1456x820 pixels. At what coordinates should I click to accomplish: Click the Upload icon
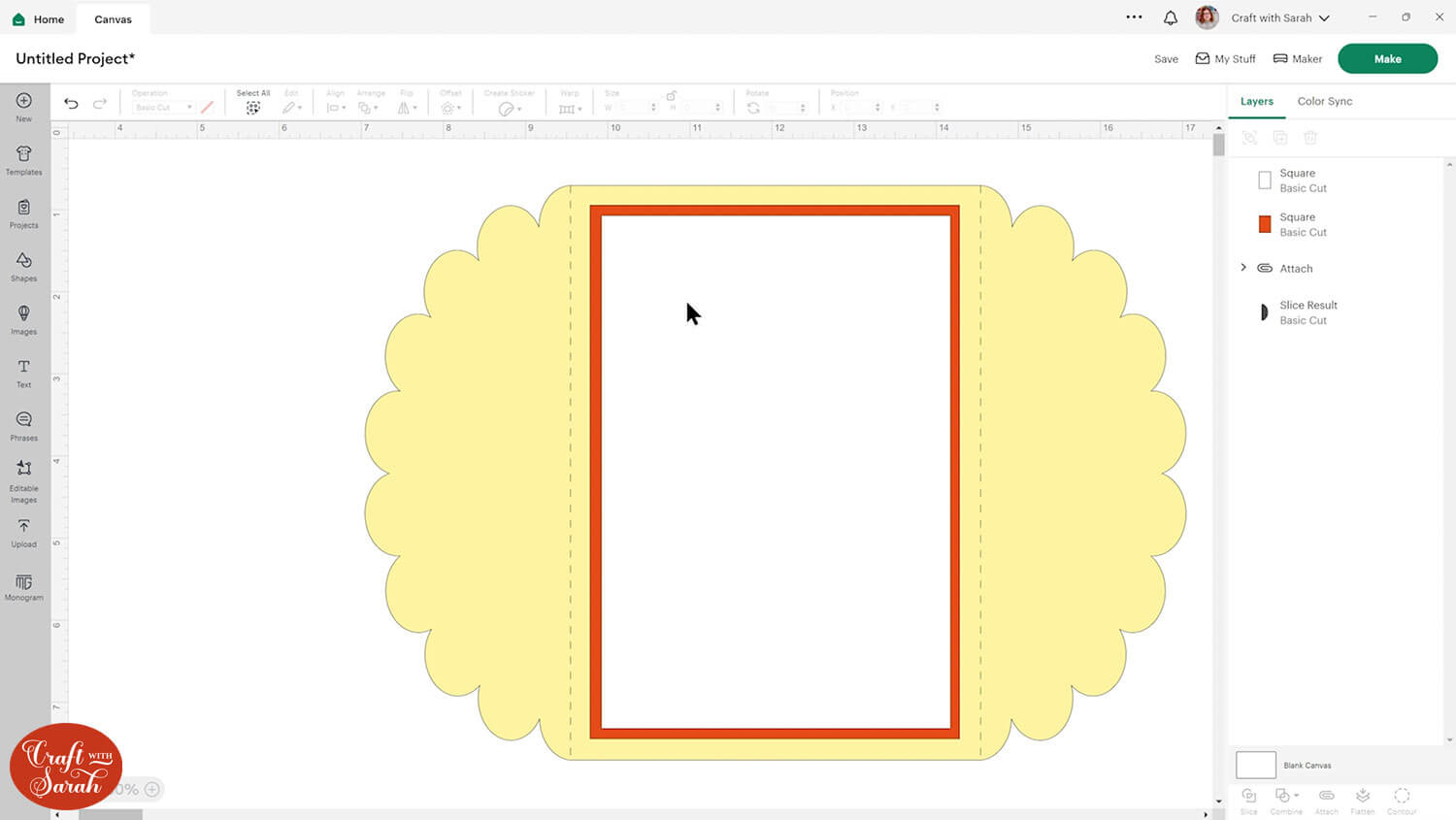pyautogui.click(x=23, y=526)
